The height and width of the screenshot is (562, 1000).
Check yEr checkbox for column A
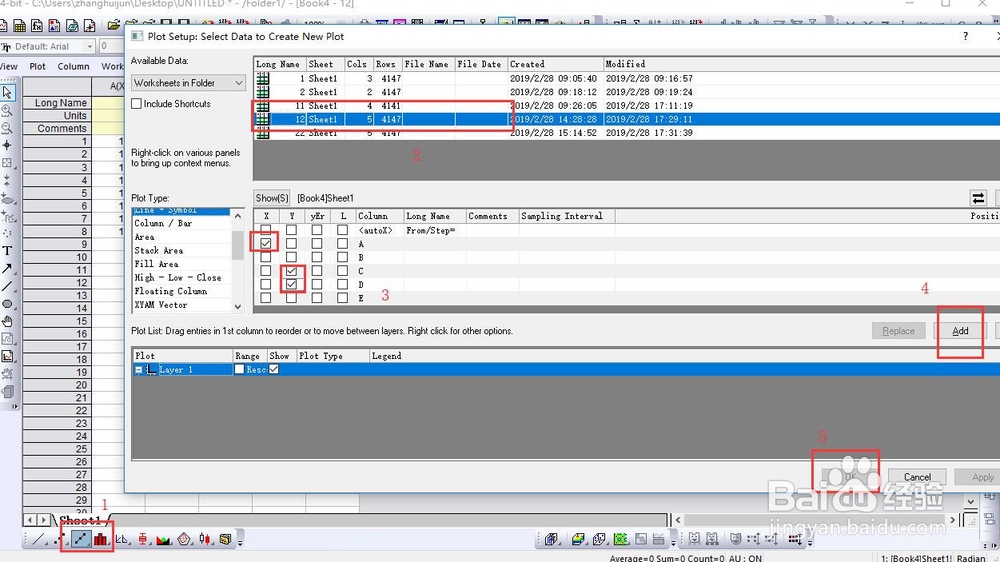317,244
